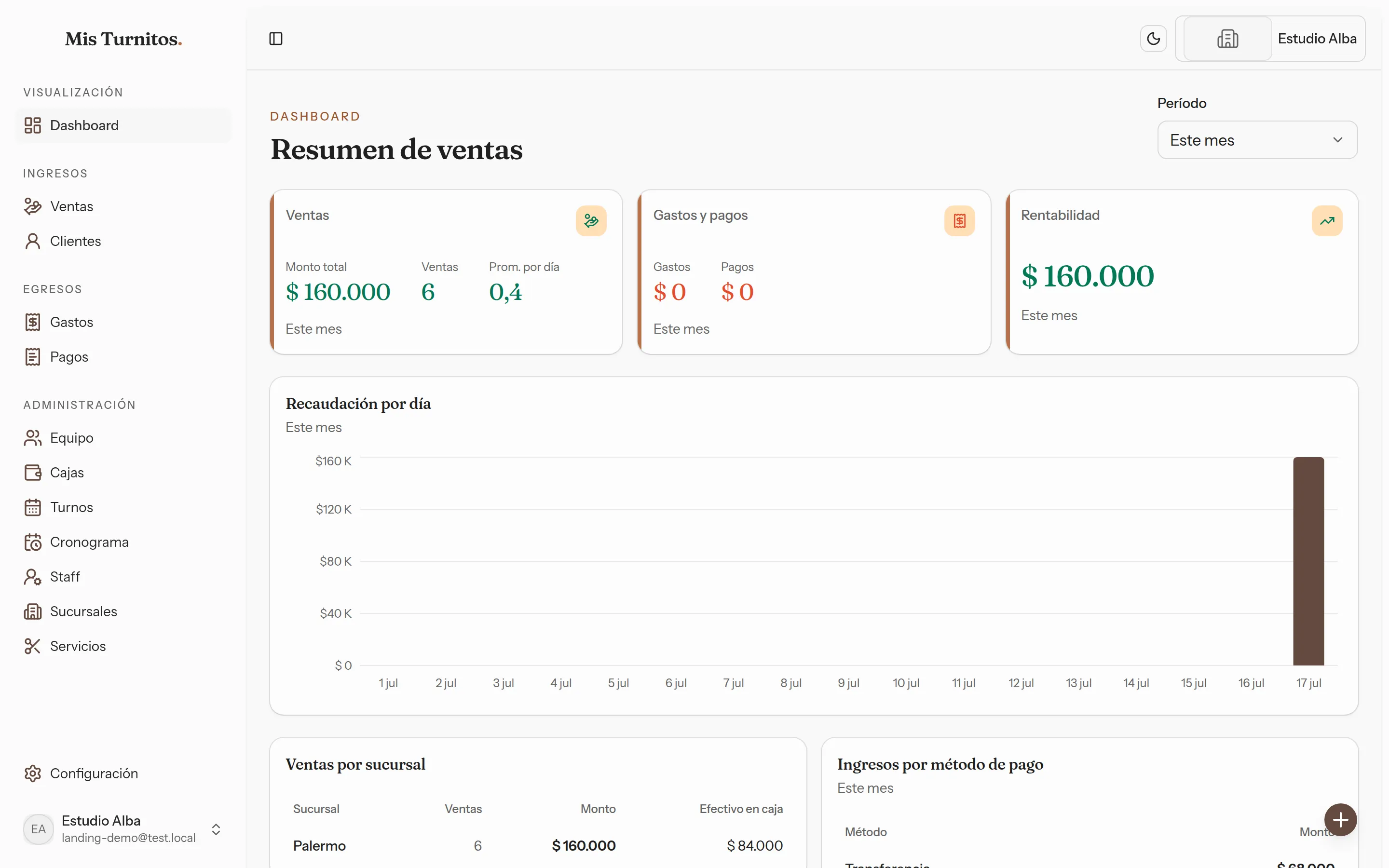Viewport: 1389px width, 868px height.
Task: Click the Cajas wallet icon
Action: pos(33,473)
